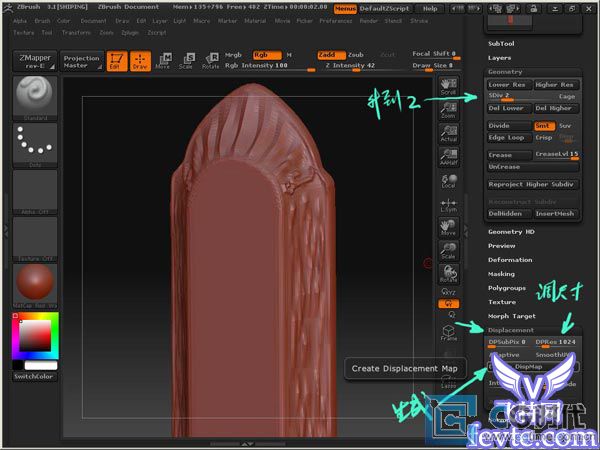Toggle the Smt smoothing option
Screen dimensions: 600x450
(x=544, y=126)
